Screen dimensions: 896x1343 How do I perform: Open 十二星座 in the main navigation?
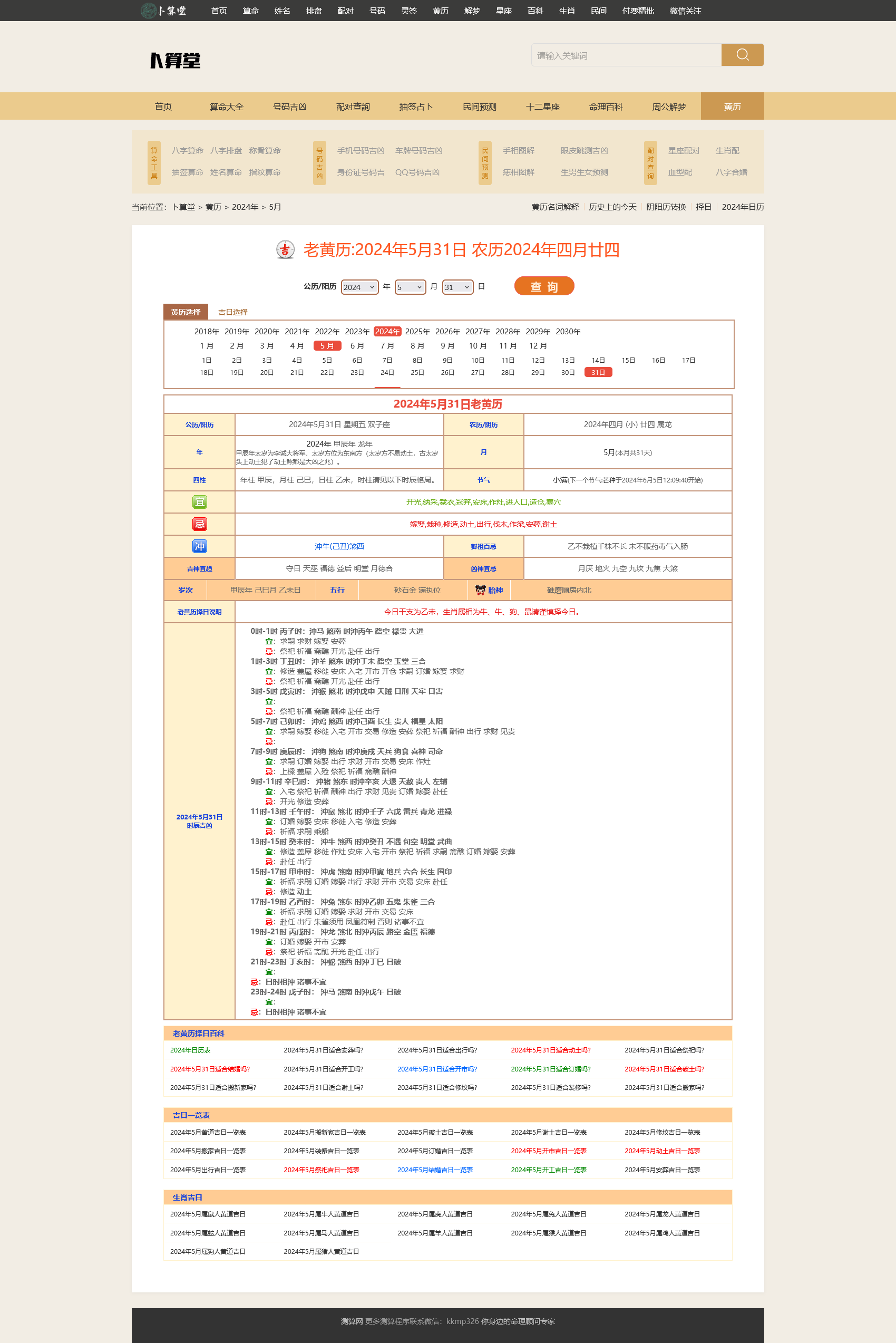point(542,107)
